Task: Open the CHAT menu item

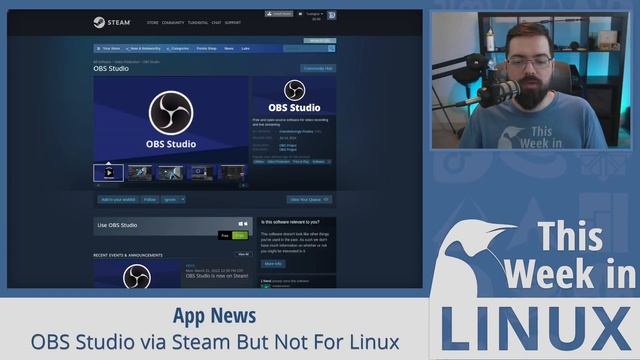Action: 216,23
